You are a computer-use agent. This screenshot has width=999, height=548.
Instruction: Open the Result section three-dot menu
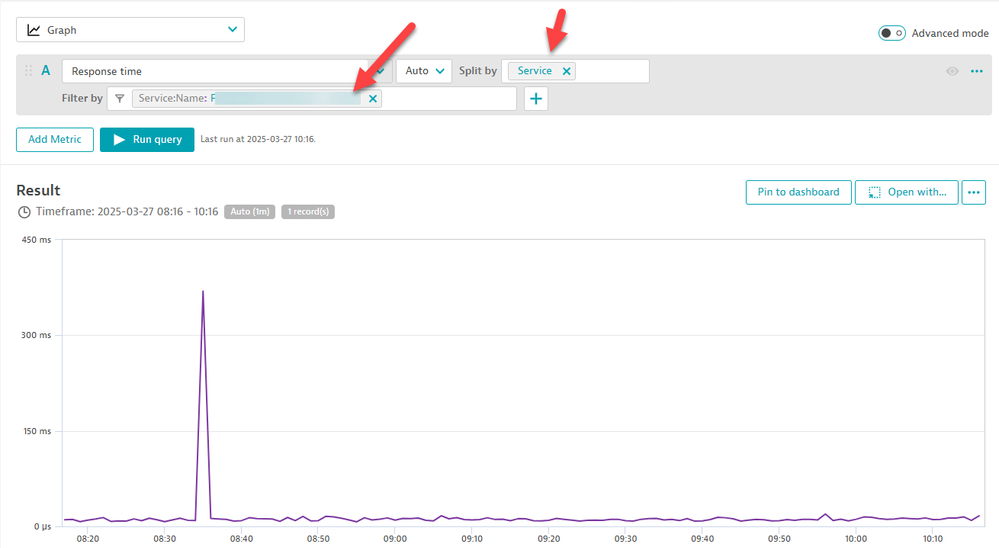click(x=973, y=192)
